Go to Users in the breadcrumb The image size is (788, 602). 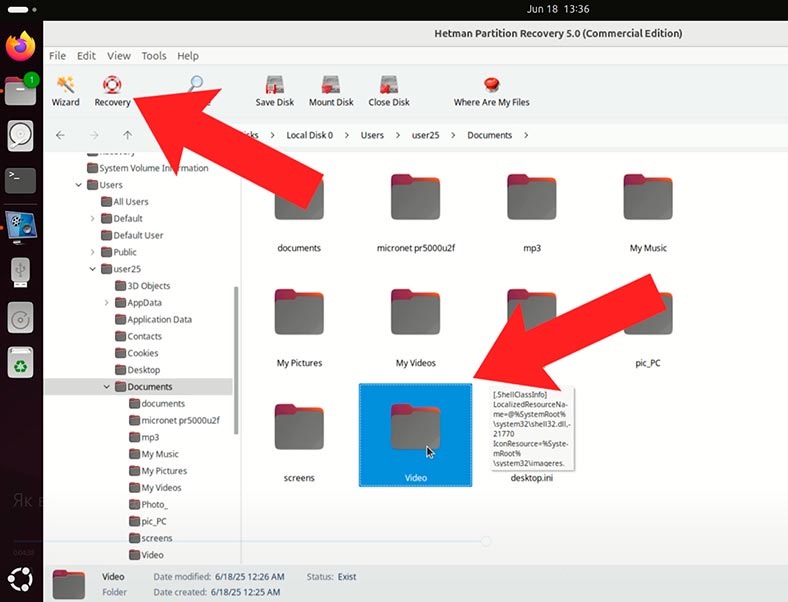[372, 135]
